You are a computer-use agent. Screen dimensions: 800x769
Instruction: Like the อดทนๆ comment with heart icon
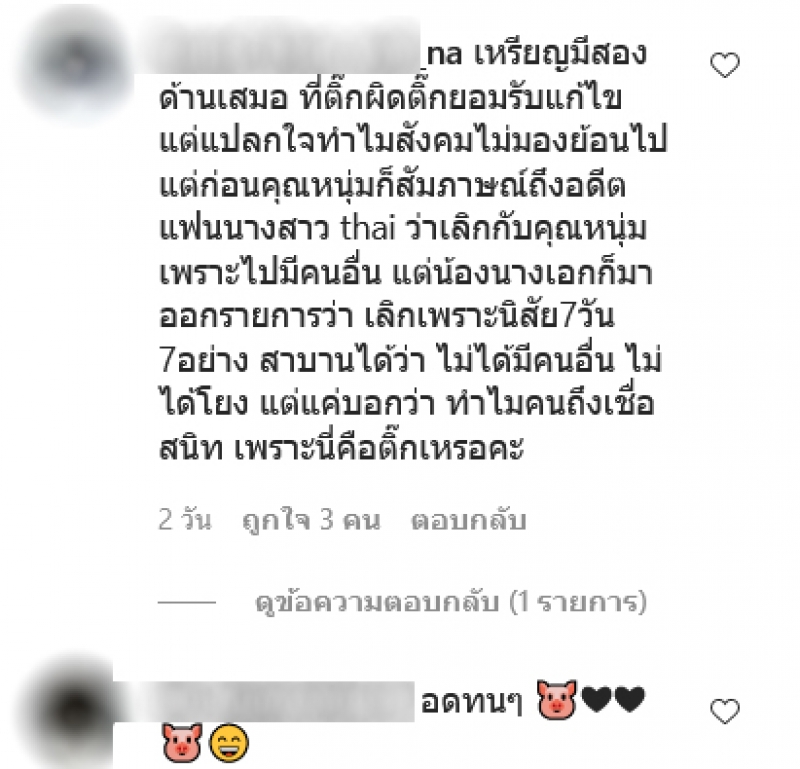point(725,711)
